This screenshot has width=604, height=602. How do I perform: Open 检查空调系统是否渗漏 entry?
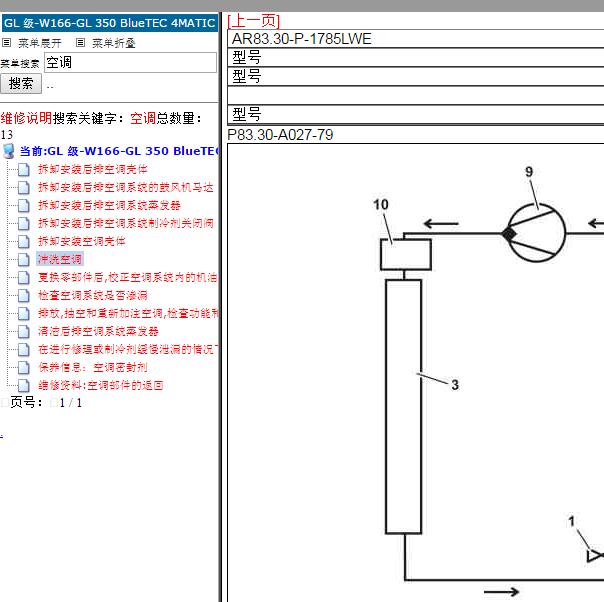point(92,295)
